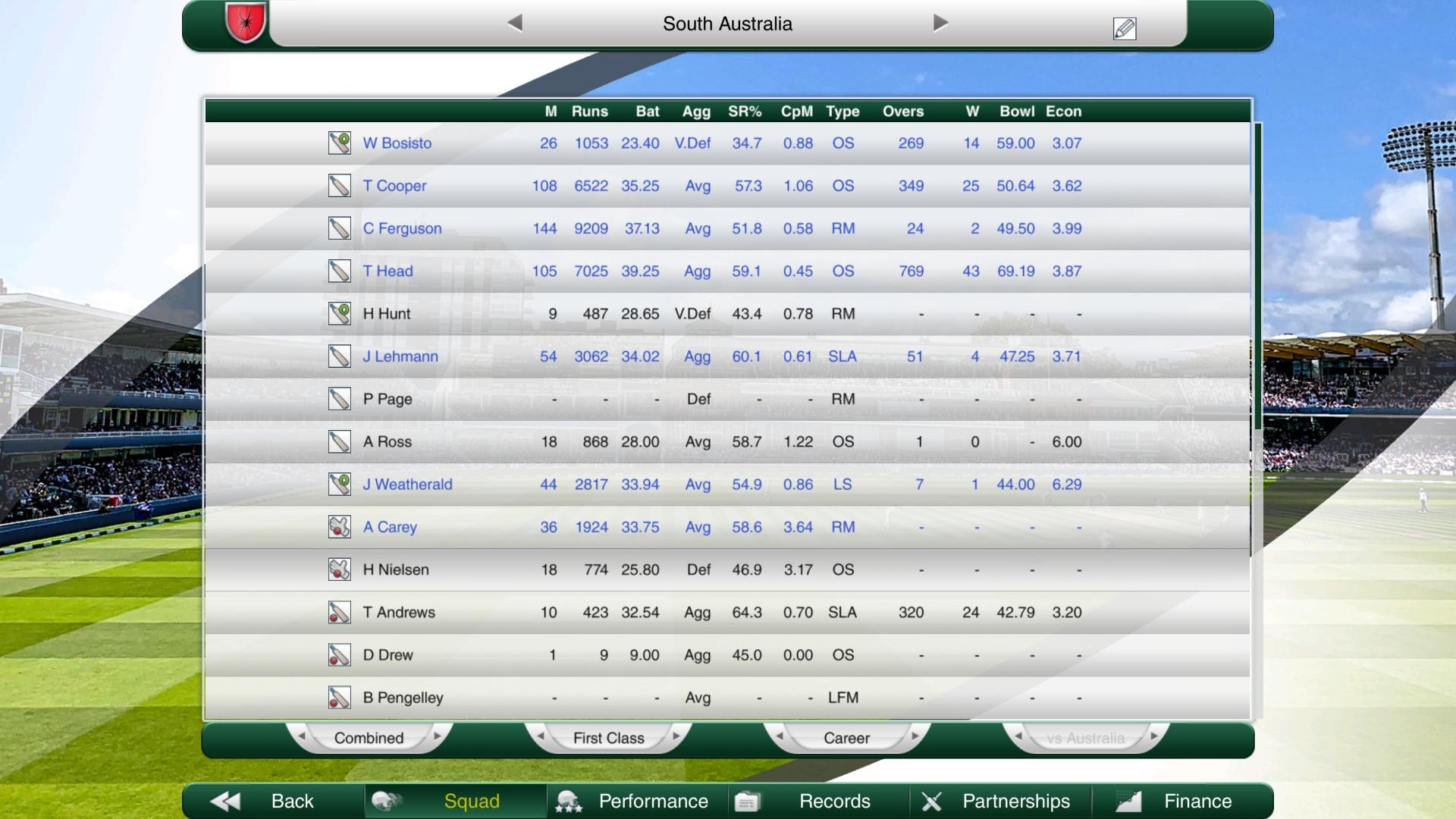The image size is (1456, 819).
Task: Click left arrow of vs Australia selector
Action: pyautogui.click(x=1018, y=736)
